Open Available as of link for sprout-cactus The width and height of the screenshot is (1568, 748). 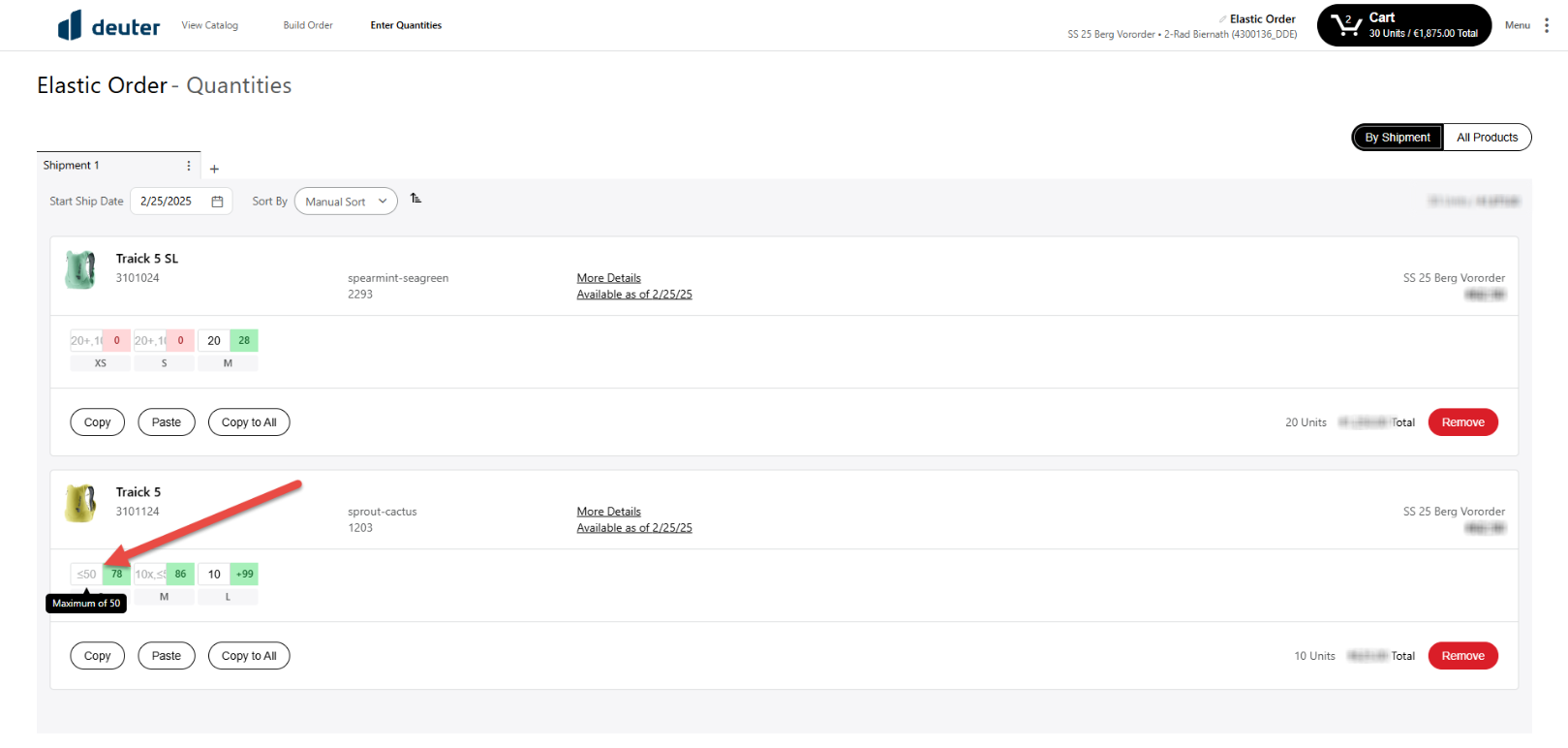(634, 528)
